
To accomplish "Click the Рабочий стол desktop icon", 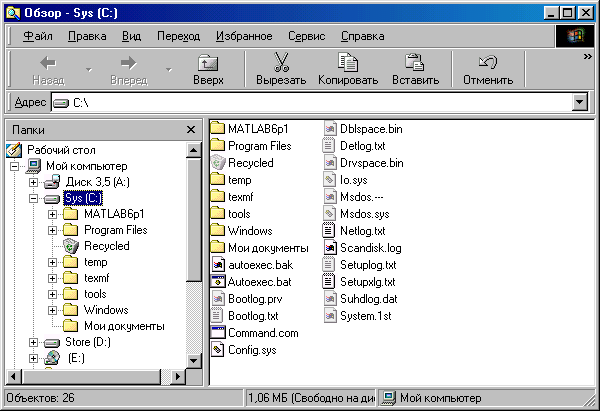I will (x=14, y=150).
